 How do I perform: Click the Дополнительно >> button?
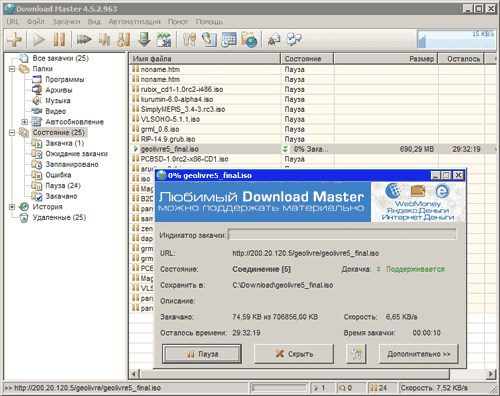(419, 354)
